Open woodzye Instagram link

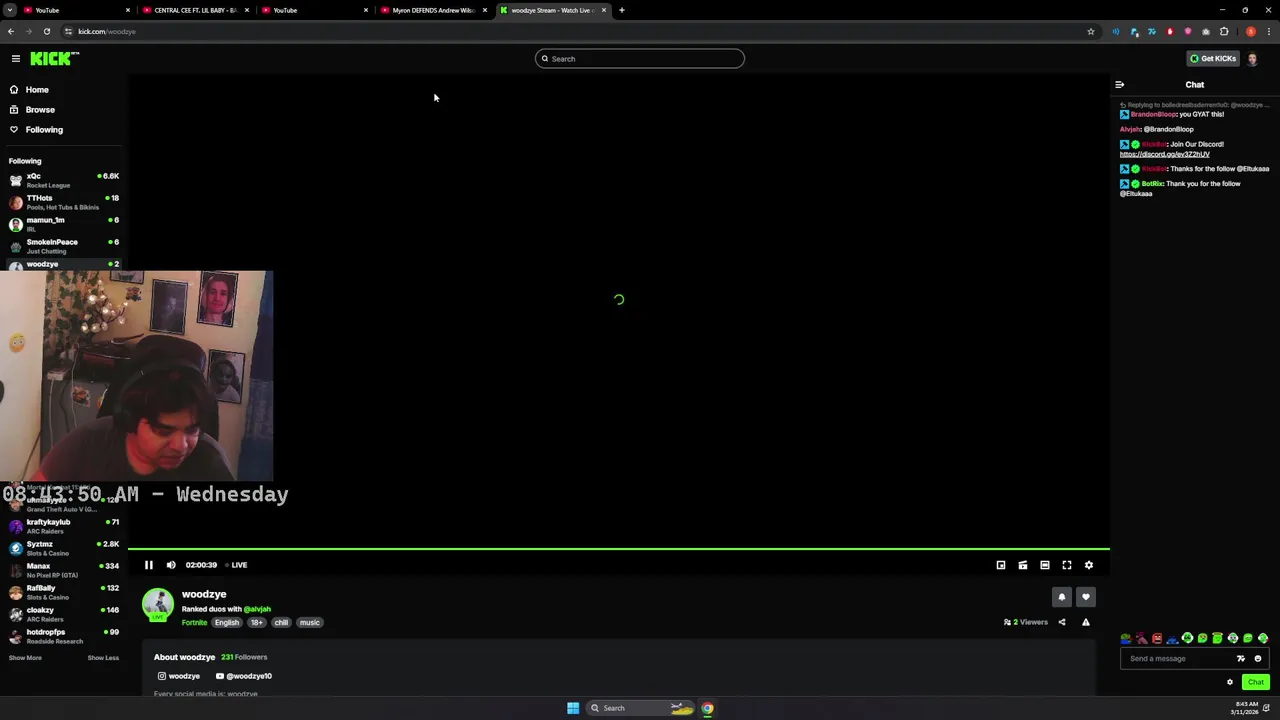pos(179,676)
